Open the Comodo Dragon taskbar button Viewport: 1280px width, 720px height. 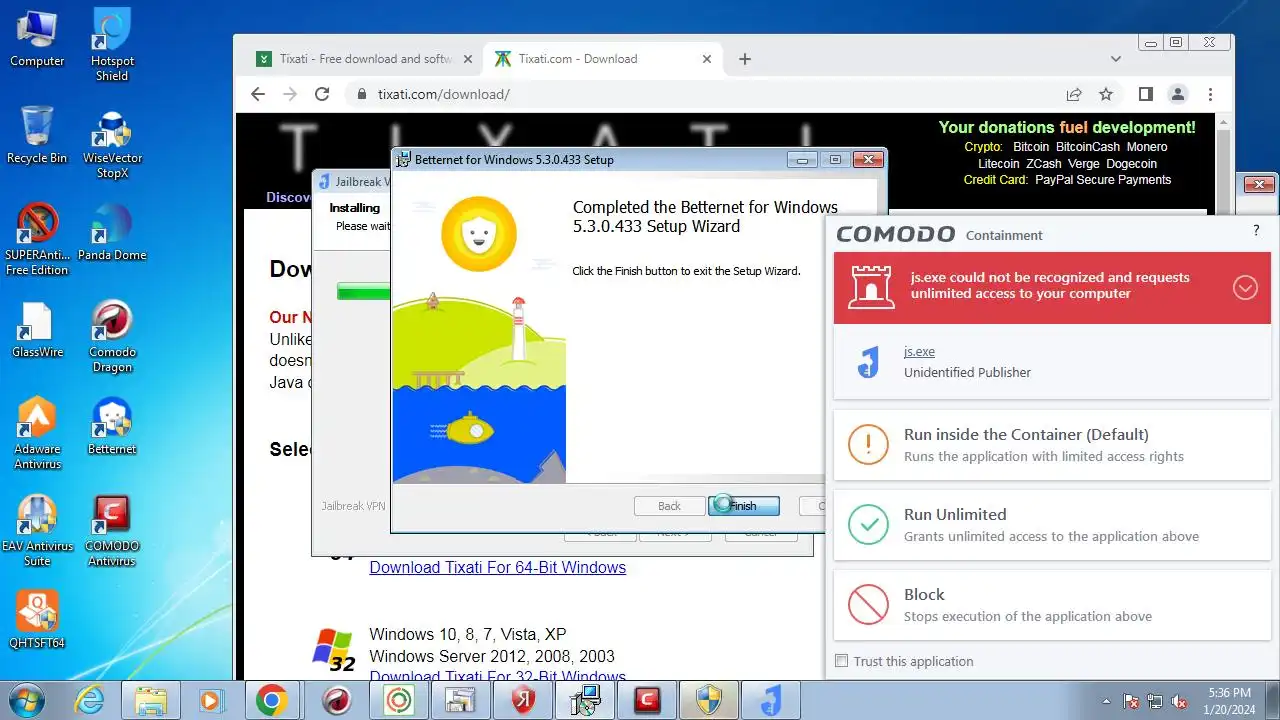[x=337, y=701]
